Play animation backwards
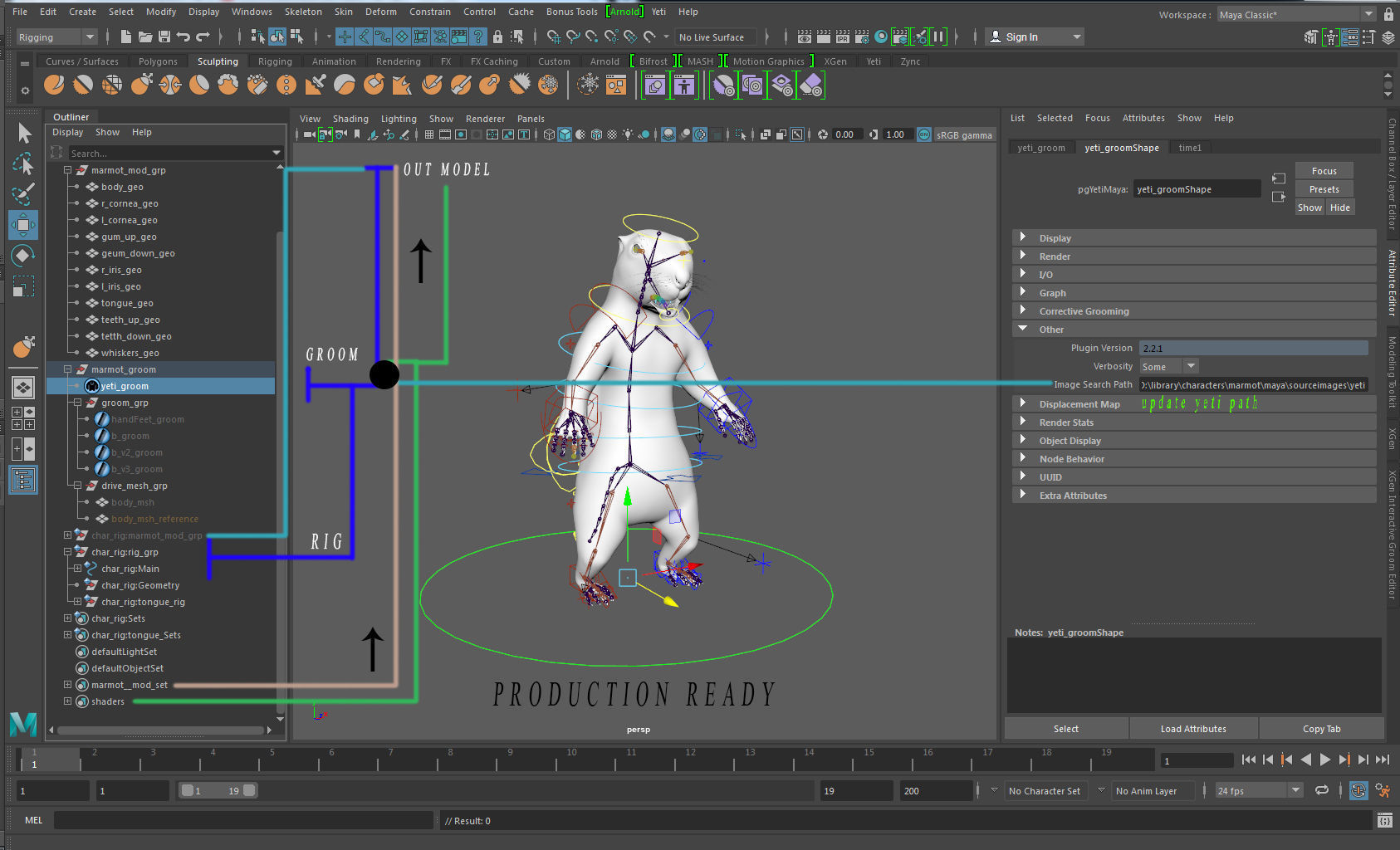 1305,760
